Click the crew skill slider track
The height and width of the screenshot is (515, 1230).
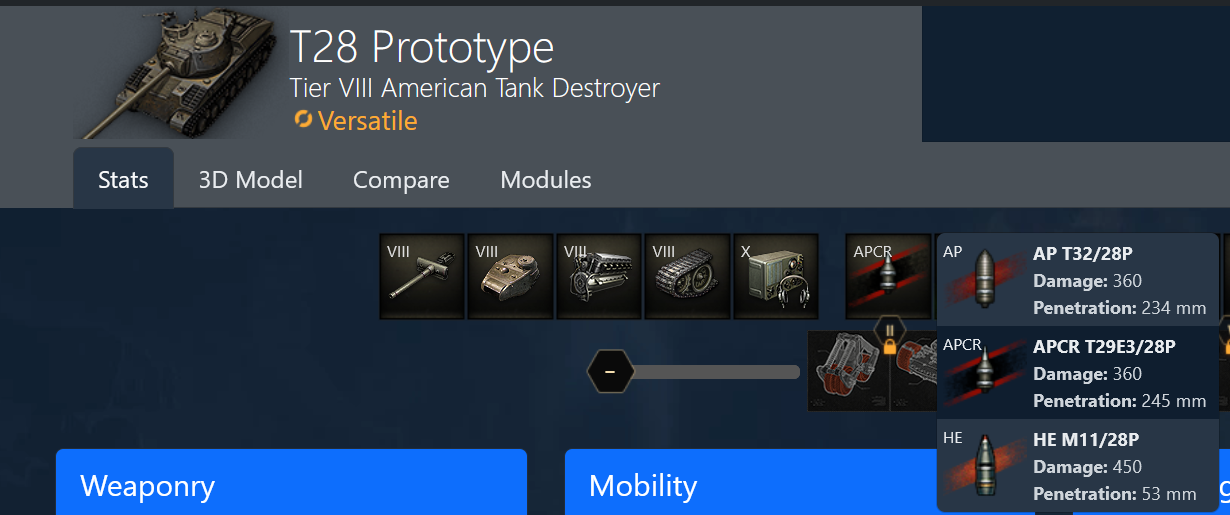coord(716,372)
